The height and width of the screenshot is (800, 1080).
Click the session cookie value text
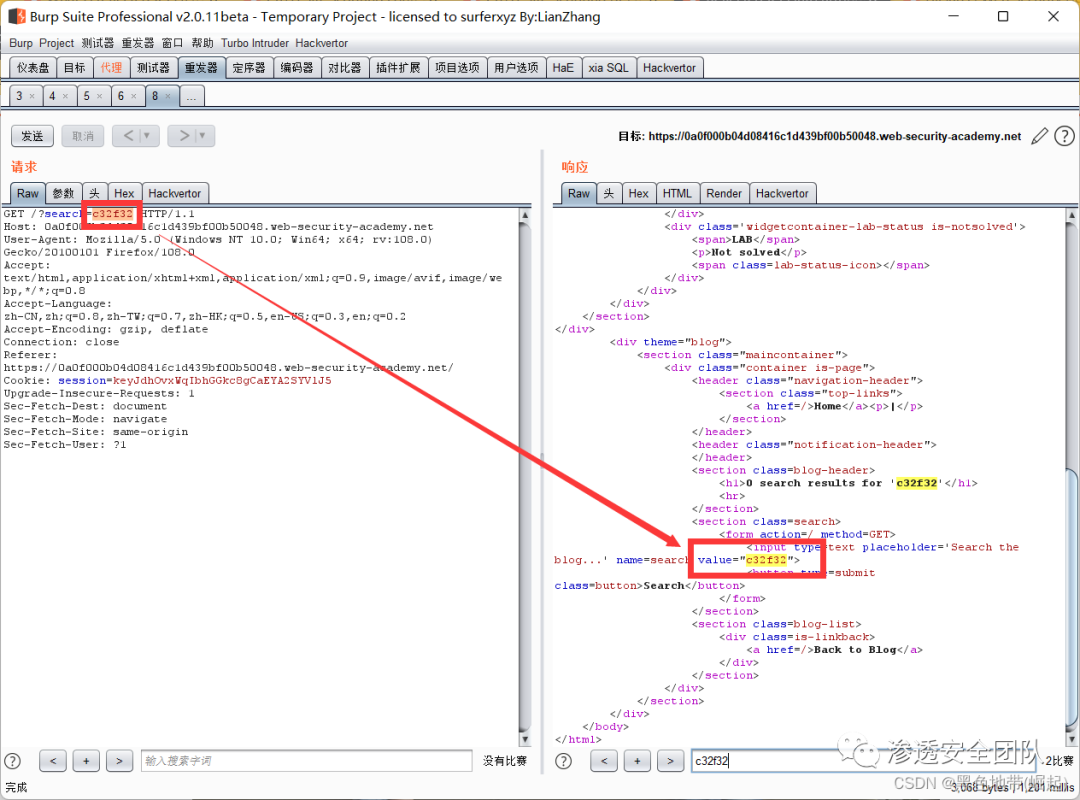222,380
